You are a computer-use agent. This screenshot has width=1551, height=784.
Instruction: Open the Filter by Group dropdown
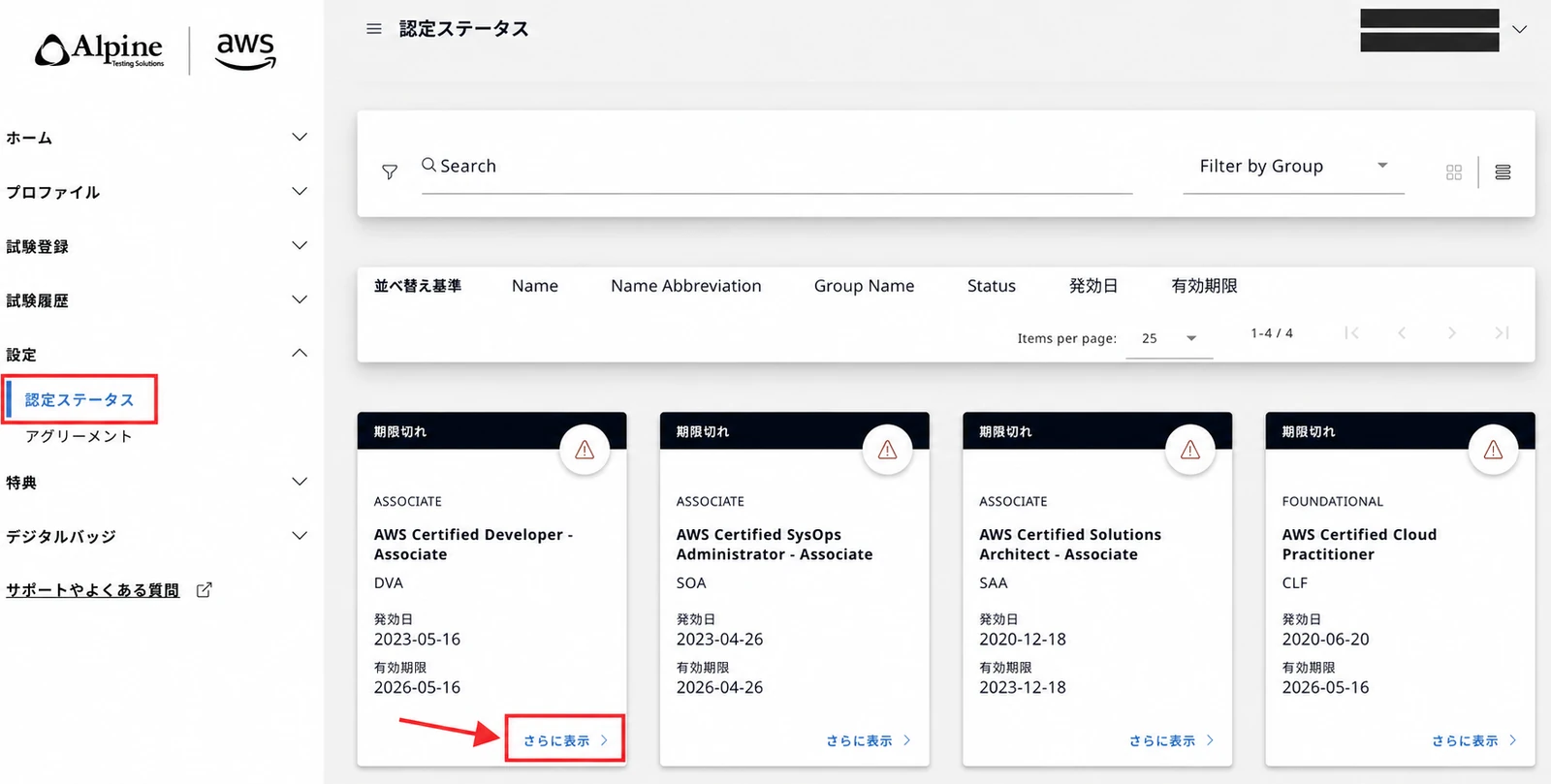pos(1293,167)
